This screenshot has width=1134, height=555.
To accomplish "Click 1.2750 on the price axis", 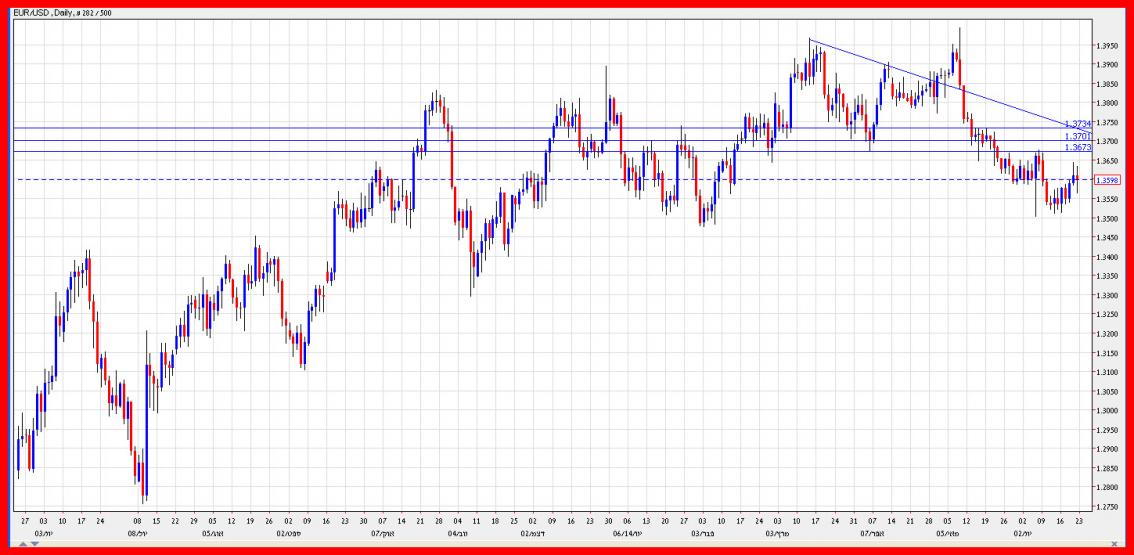I will (x=1105, y=507).
